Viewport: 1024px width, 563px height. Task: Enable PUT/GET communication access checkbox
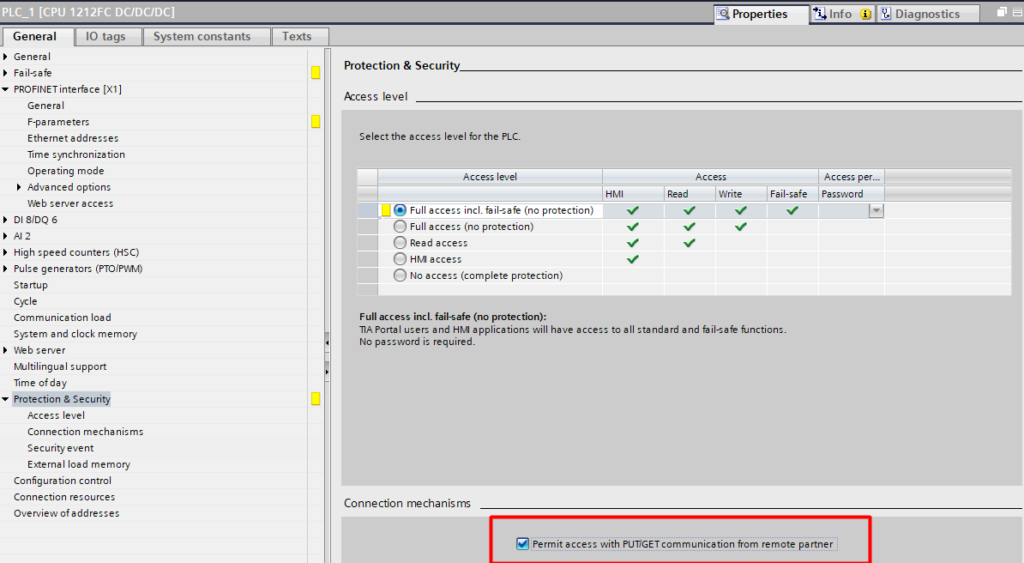[x=522, y=544]
